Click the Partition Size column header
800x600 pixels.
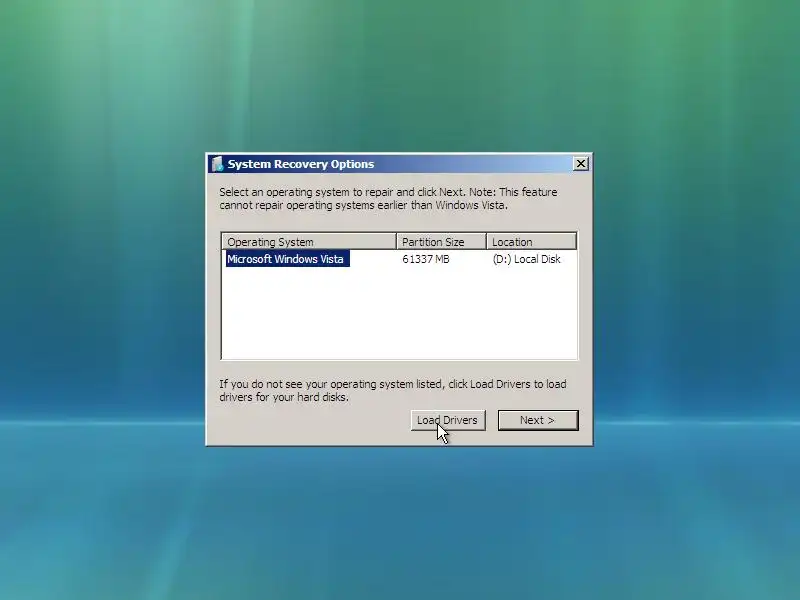(x=441, y=241)
